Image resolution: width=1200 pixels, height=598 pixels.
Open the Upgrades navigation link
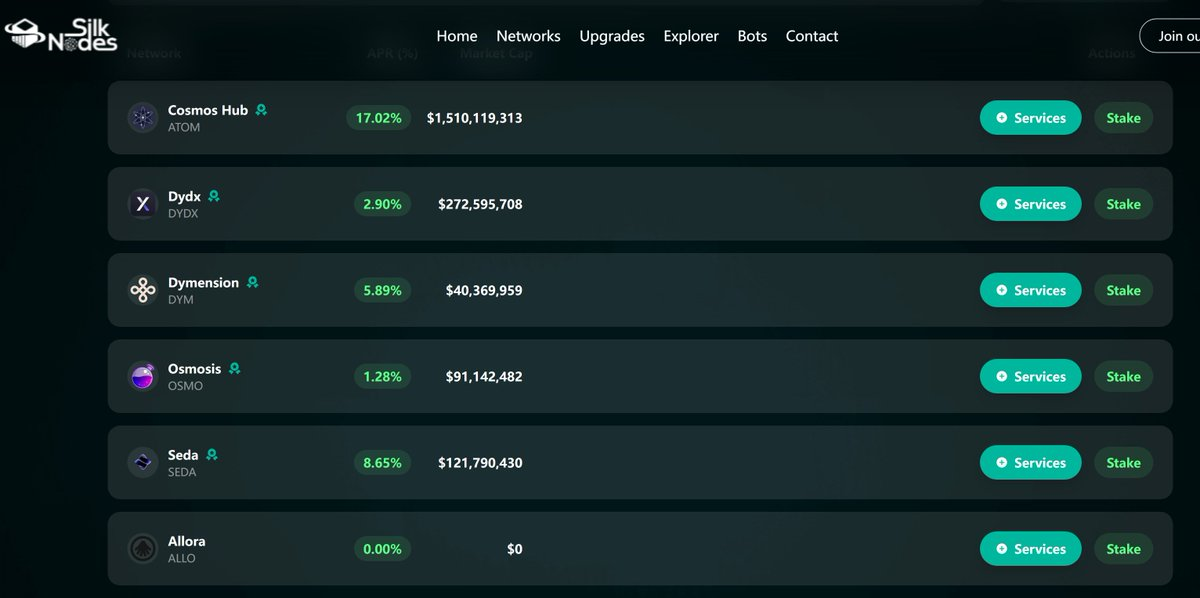[x=612, y=36]
